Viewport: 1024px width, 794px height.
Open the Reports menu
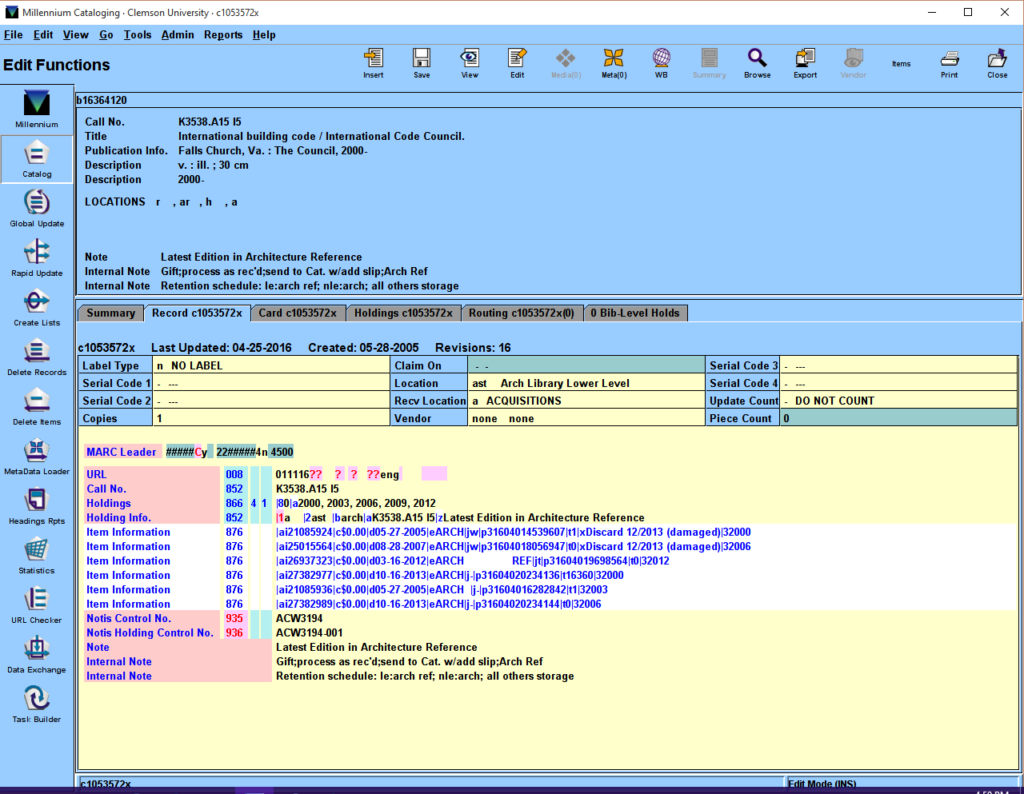[223, 35]
